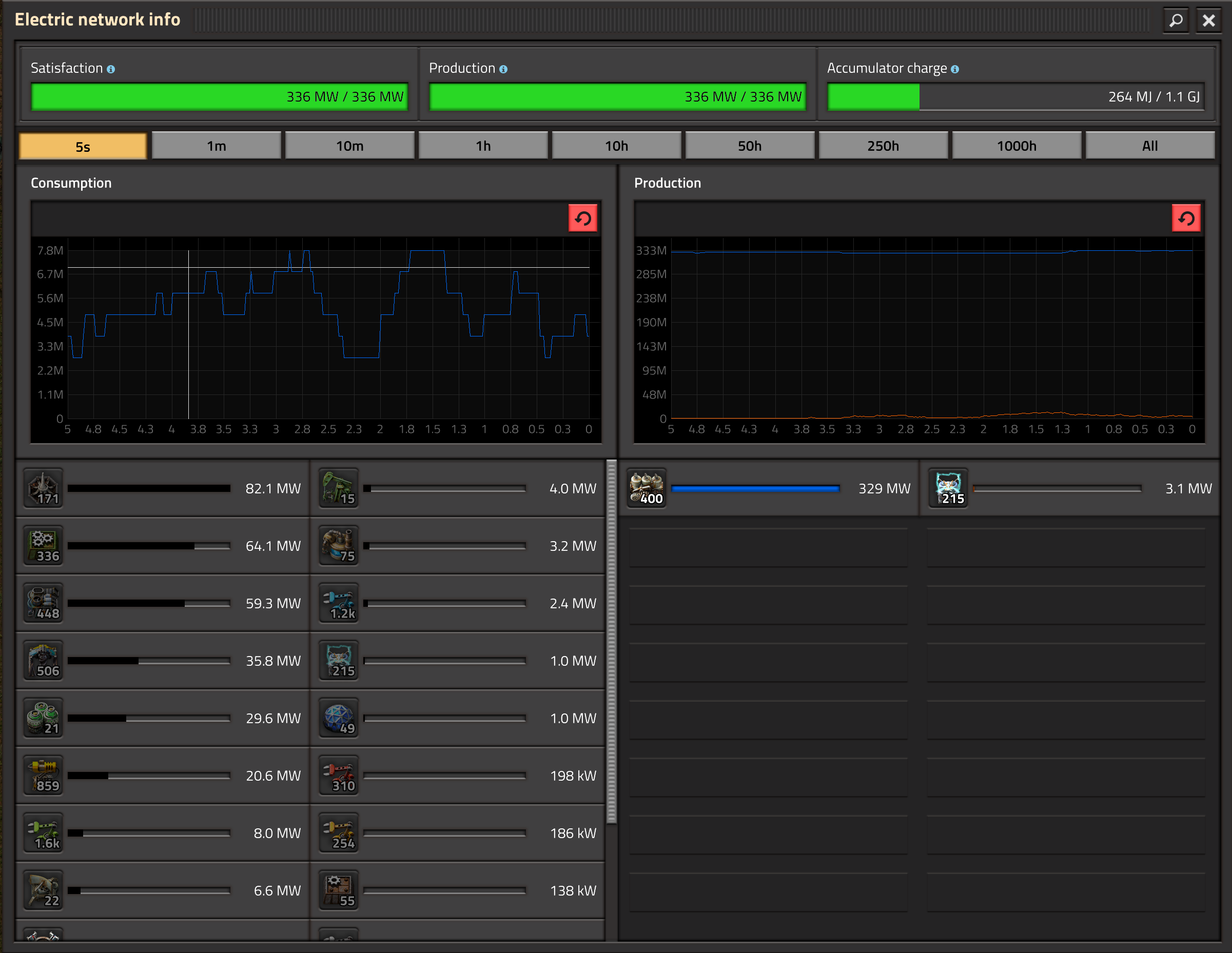Image resolution: width=1232 pixels, height=953 pixels.
Task: Select the All time range tab
Action: coord(1150,146)
